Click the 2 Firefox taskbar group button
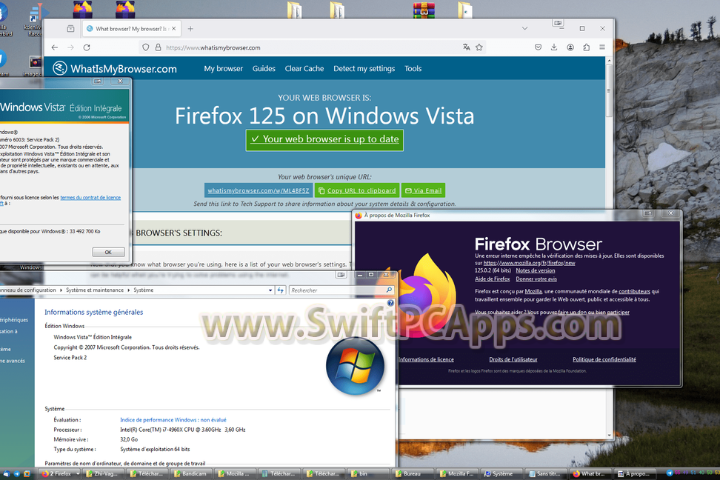720x480 pixels. pos(60,474)
